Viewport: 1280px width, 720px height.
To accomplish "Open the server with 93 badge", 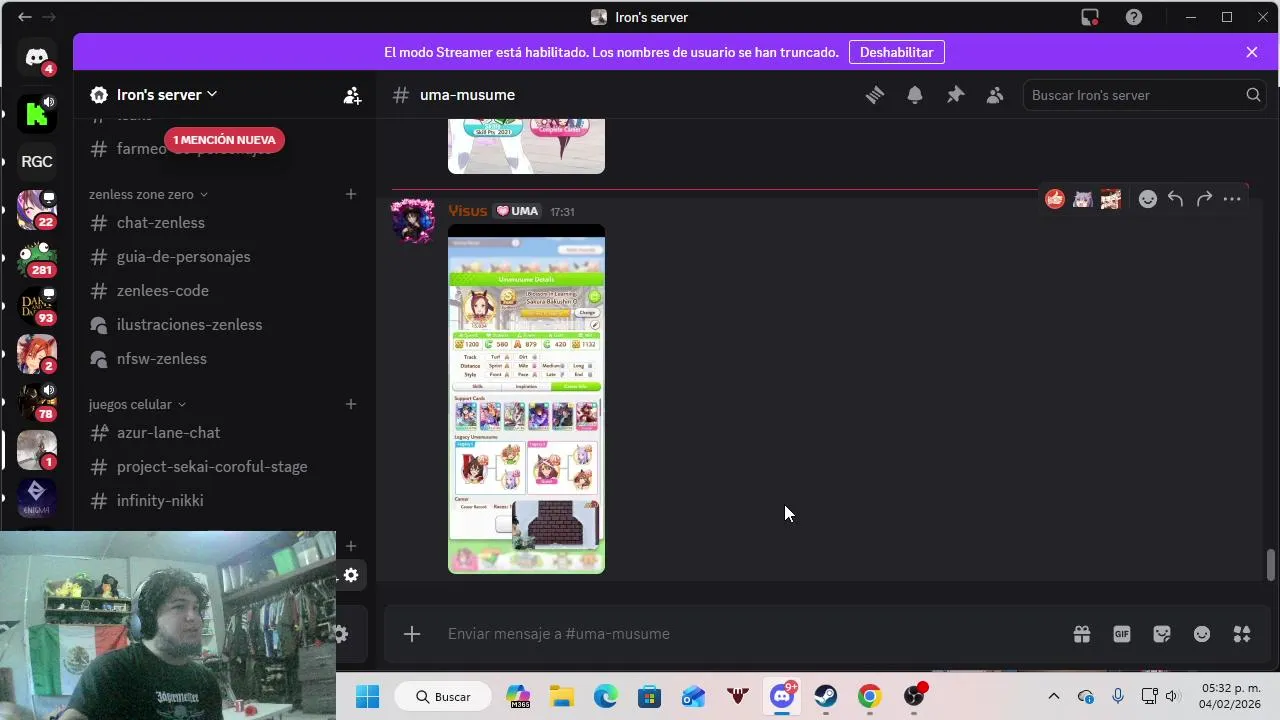I will coord(37,306).
